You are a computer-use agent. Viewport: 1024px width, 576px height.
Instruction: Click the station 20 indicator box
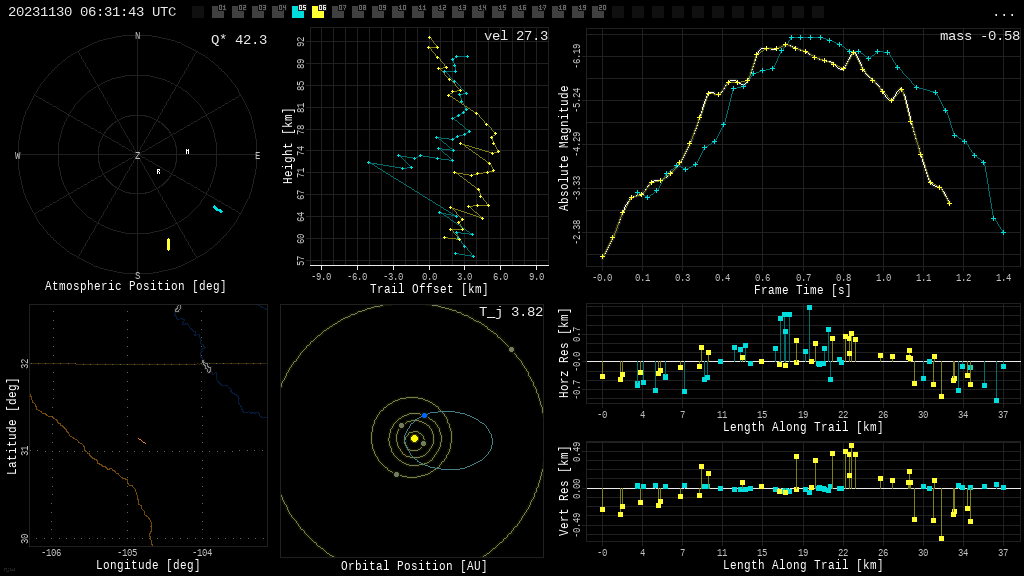tap(598, 12)
